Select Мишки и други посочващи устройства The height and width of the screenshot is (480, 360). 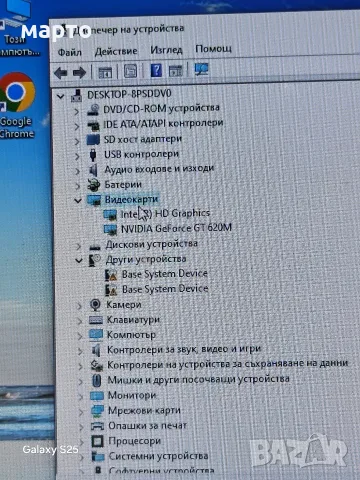click(x=198, y=380)
